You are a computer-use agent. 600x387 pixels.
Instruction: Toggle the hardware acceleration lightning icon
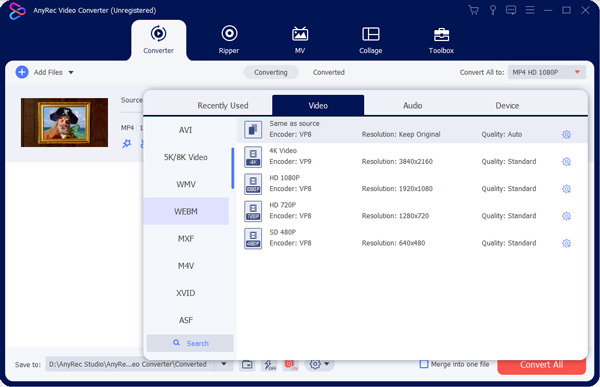point(270,365)
